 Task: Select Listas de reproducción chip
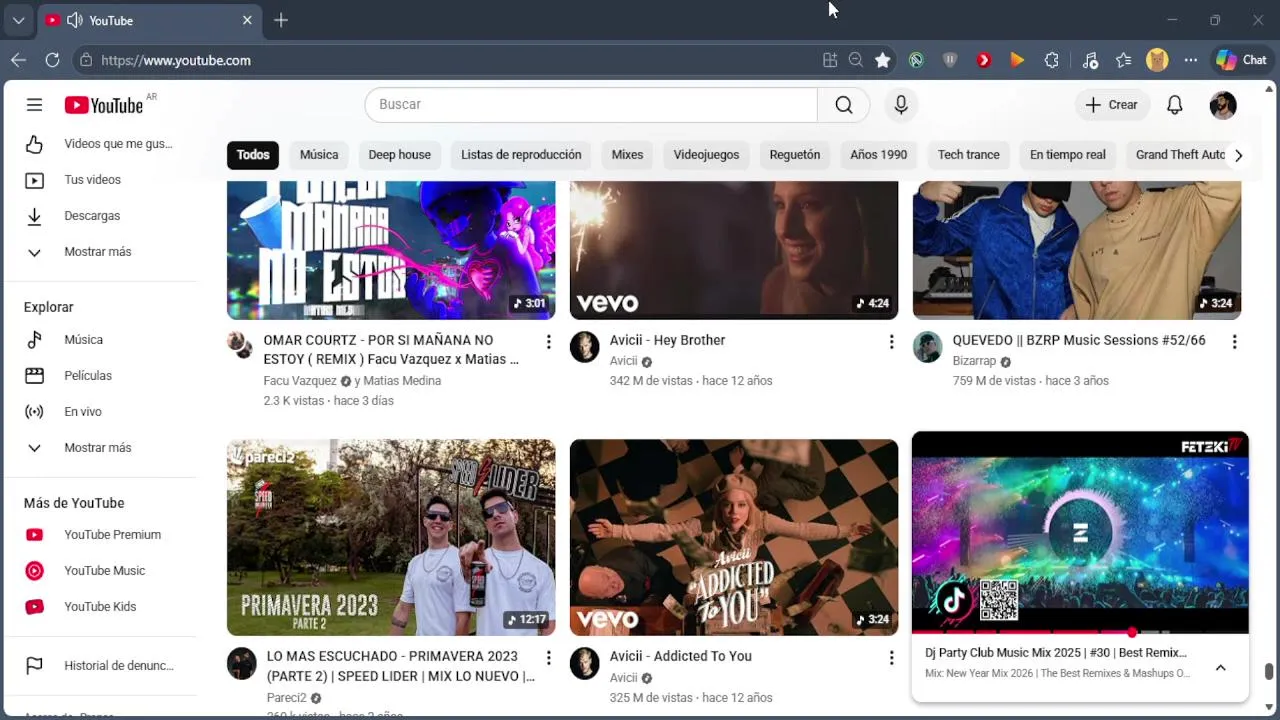tap(521, 155)
